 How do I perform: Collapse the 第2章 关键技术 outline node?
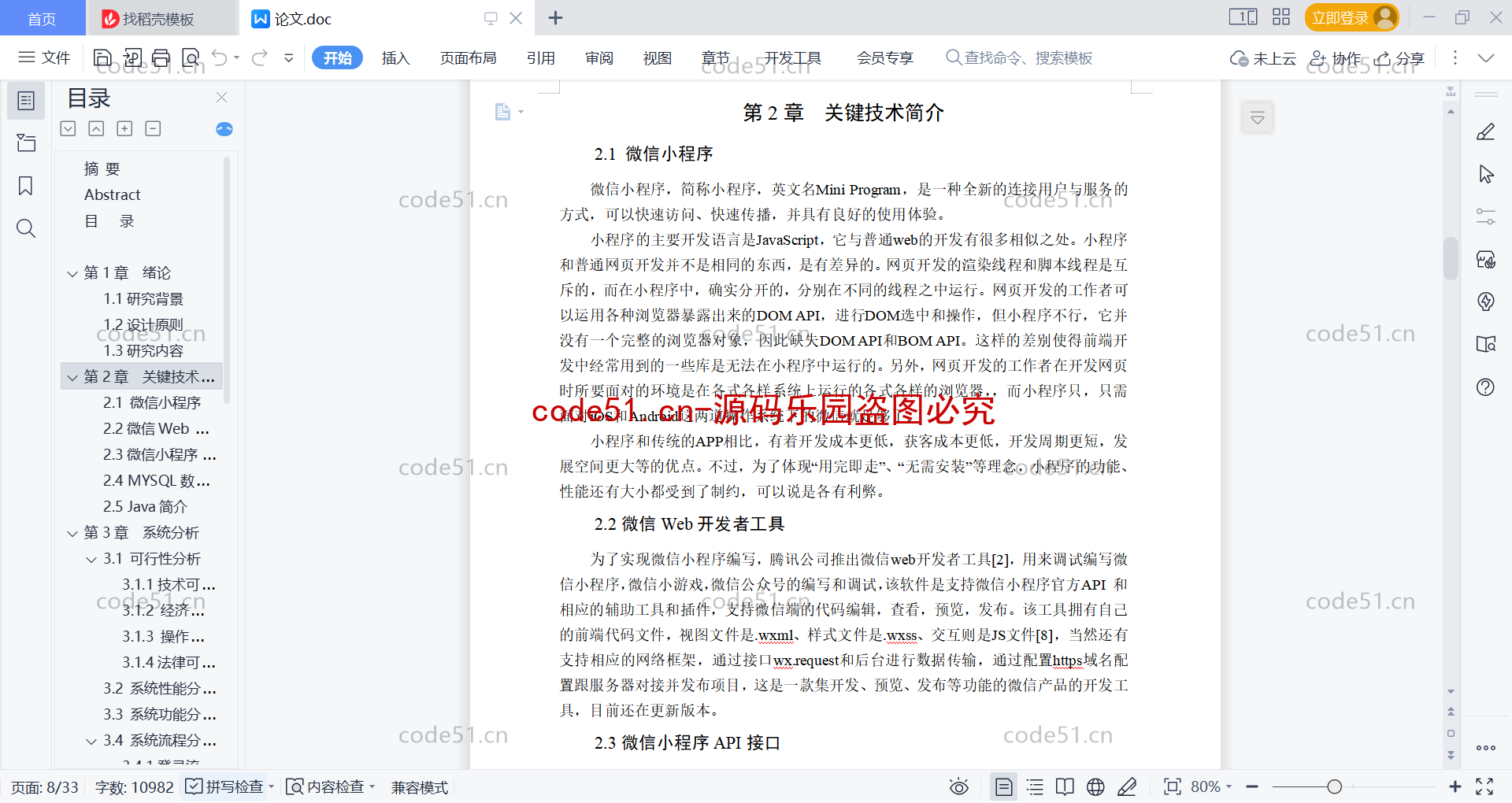[72, 377]
